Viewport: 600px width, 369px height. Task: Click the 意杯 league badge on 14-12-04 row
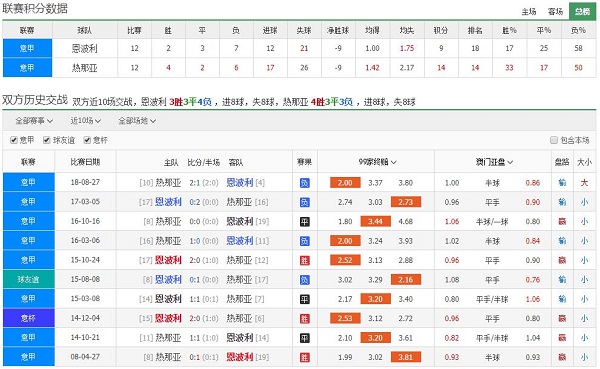tap(29, 318)
